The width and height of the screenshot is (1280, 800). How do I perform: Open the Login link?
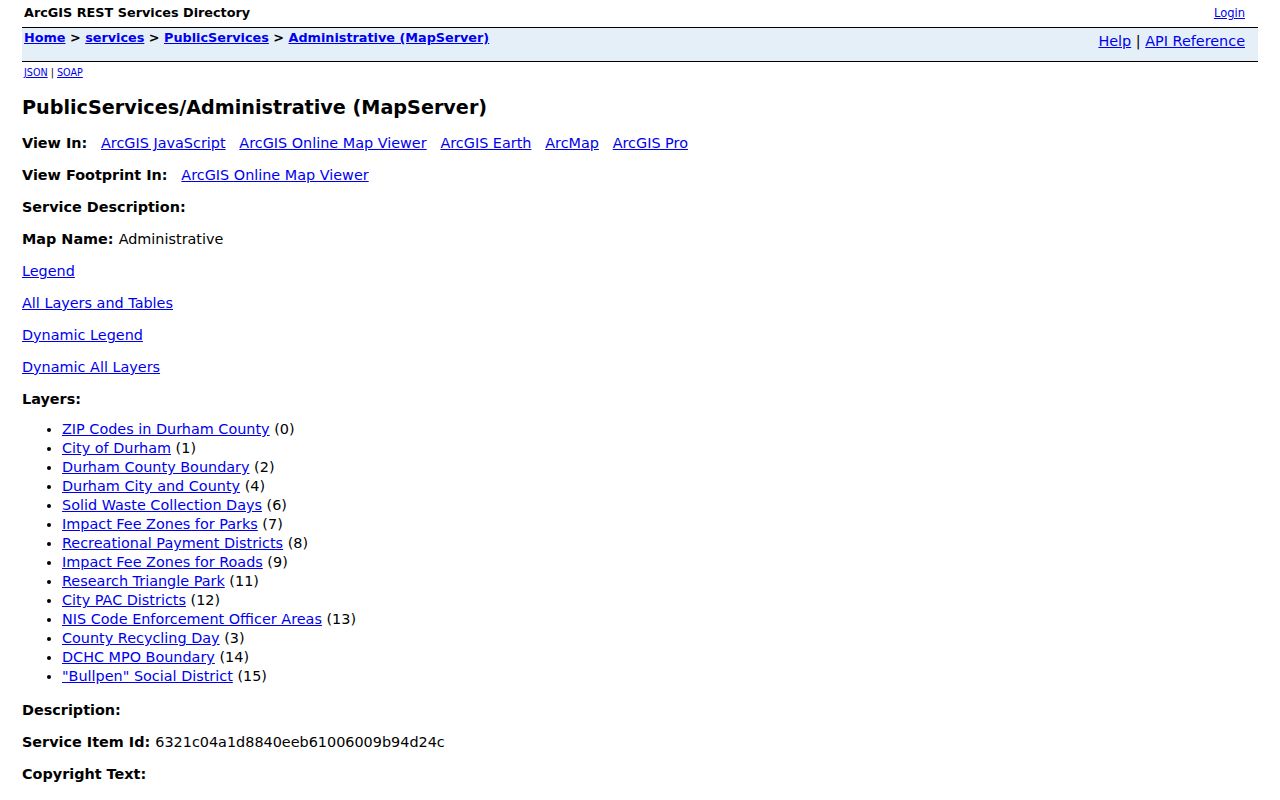(x=1229, y=13)
